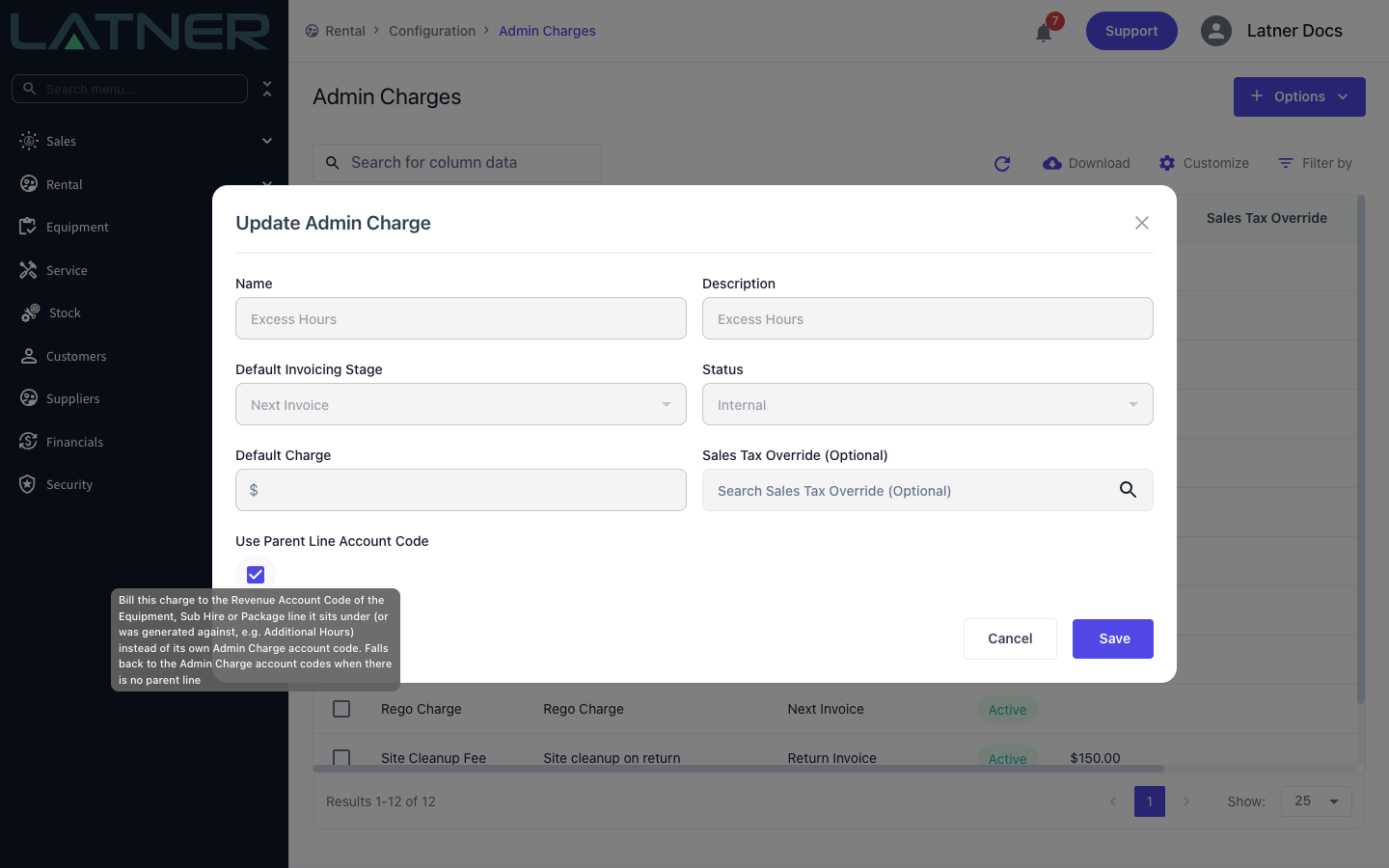The image size is (1389, 868).
Task: Click the Service tools icon
Action: click(28, 270)
